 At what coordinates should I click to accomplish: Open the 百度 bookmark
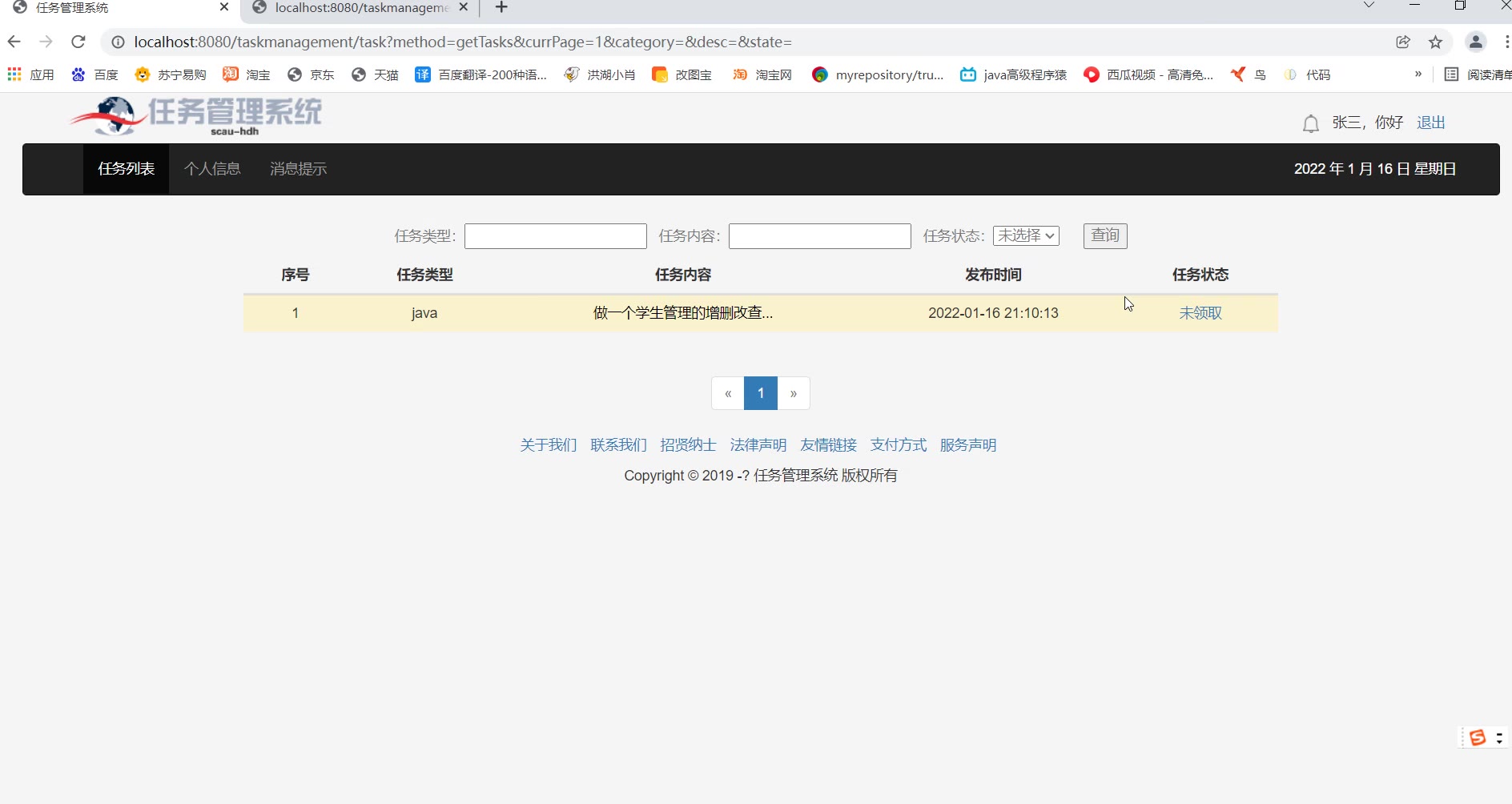click(x=94, y=74)
